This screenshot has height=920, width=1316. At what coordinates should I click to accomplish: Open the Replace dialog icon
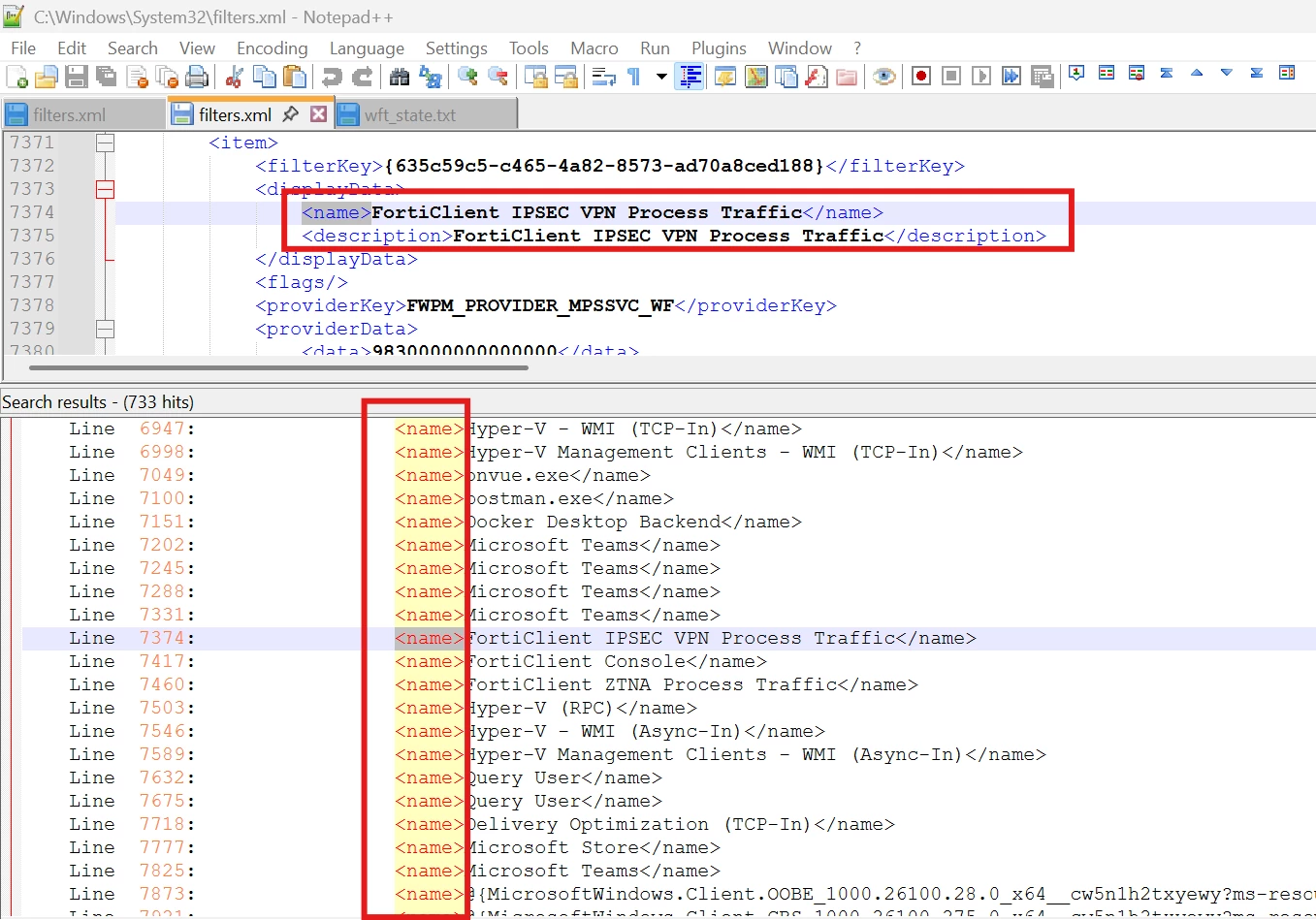coord(430,77)
